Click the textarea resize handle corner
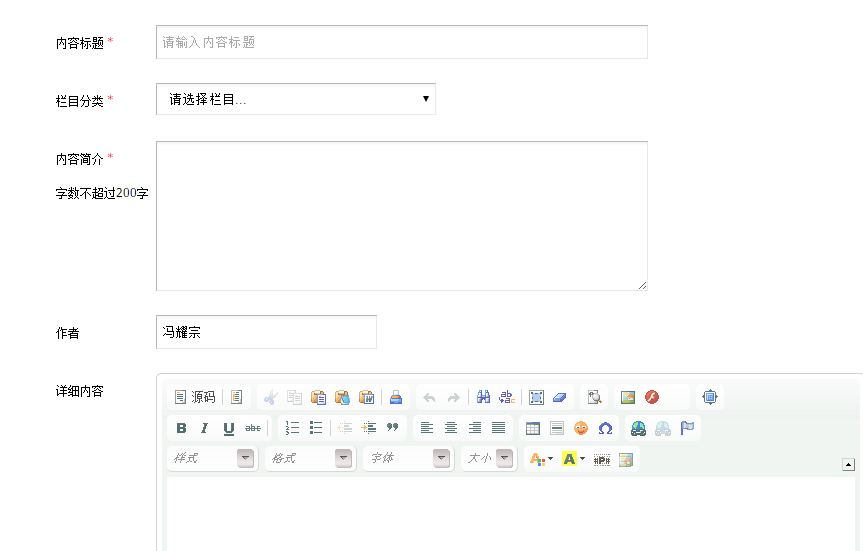The image size is (863, 551). tap(642, 285)
